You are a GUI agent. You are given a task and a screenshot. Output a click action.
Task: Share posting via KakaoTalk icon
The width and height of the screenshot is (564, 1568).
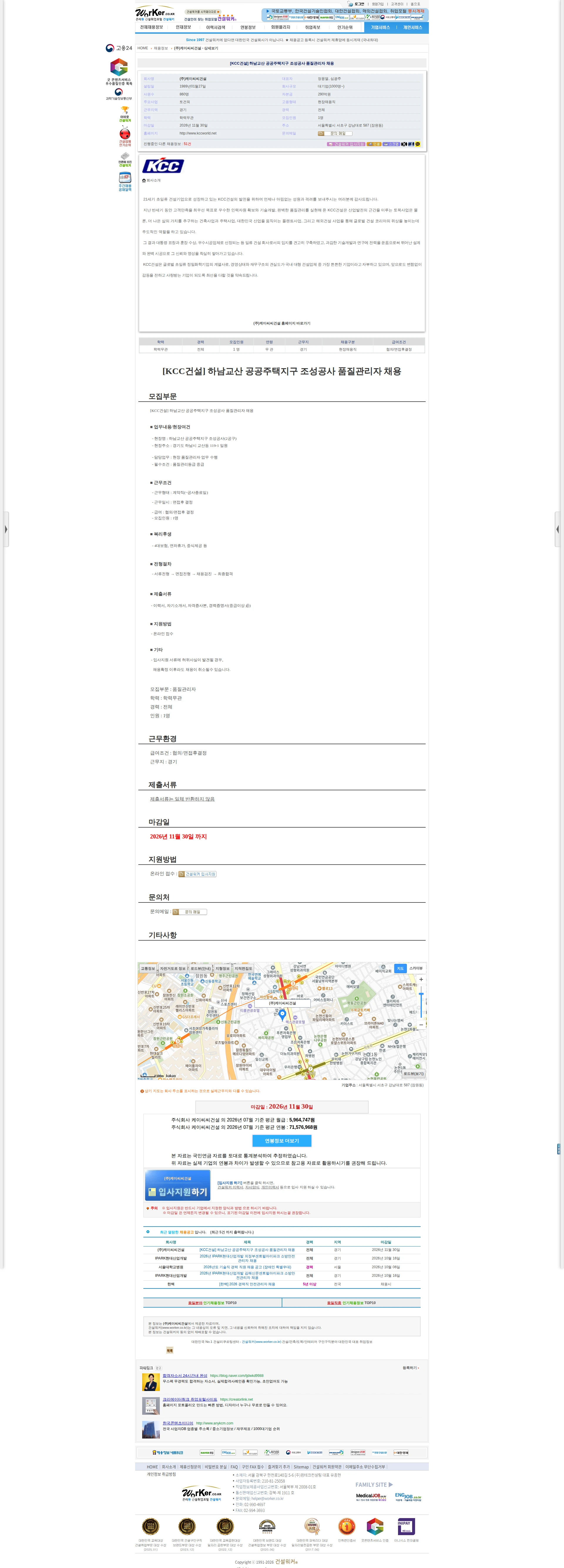418,144
